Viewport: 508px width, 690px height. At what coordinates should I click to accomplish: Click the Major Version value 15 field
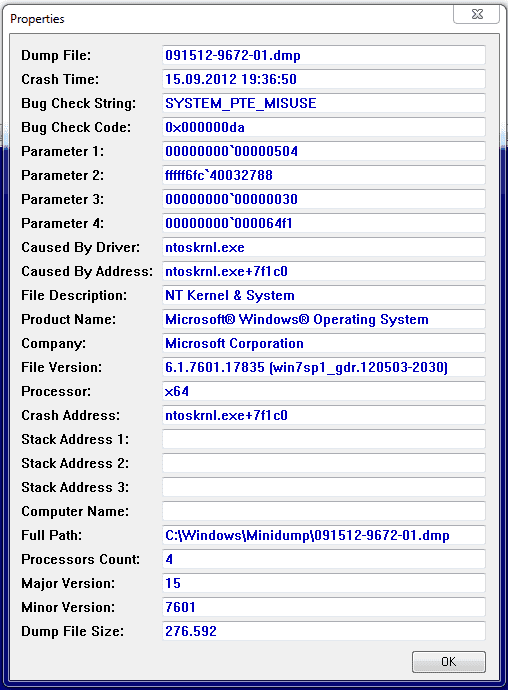pyautogui.click(x=324, y=583)
